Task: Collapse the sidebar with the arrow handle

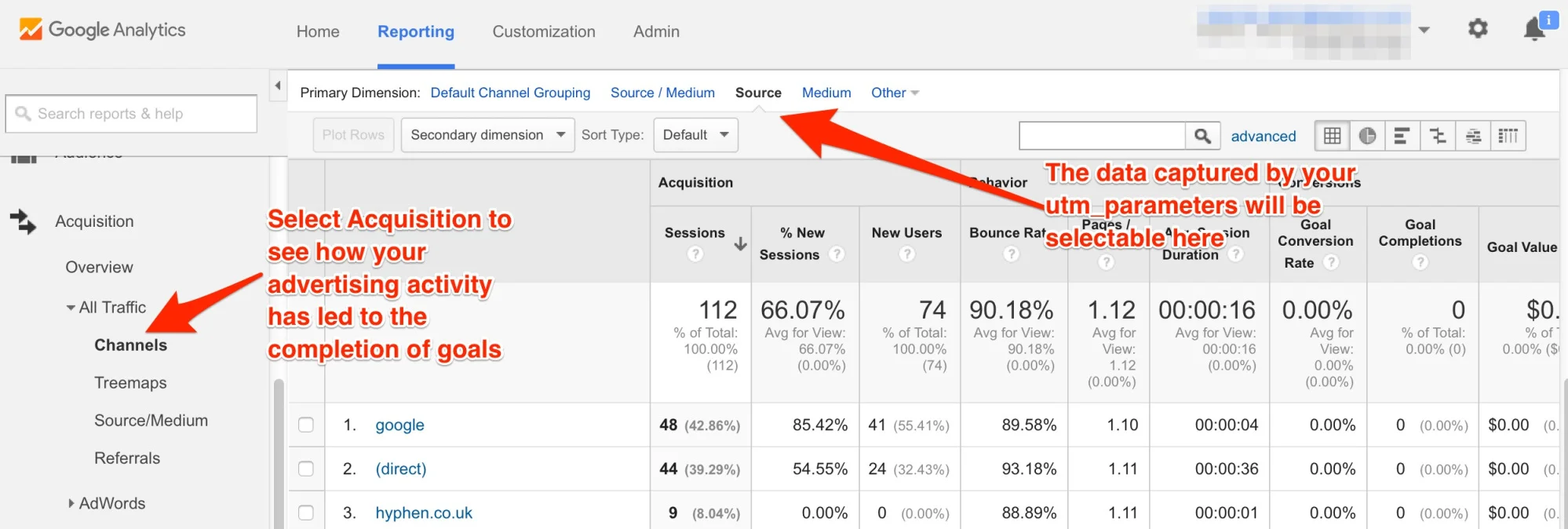Action: tap(278, 86)
